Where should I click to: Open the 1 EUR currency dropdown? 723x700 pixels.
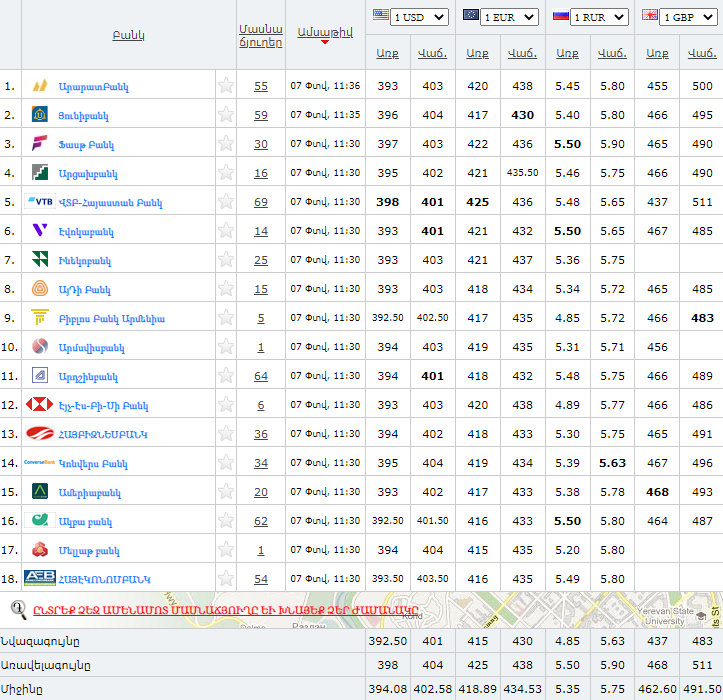tap(509, 17)
